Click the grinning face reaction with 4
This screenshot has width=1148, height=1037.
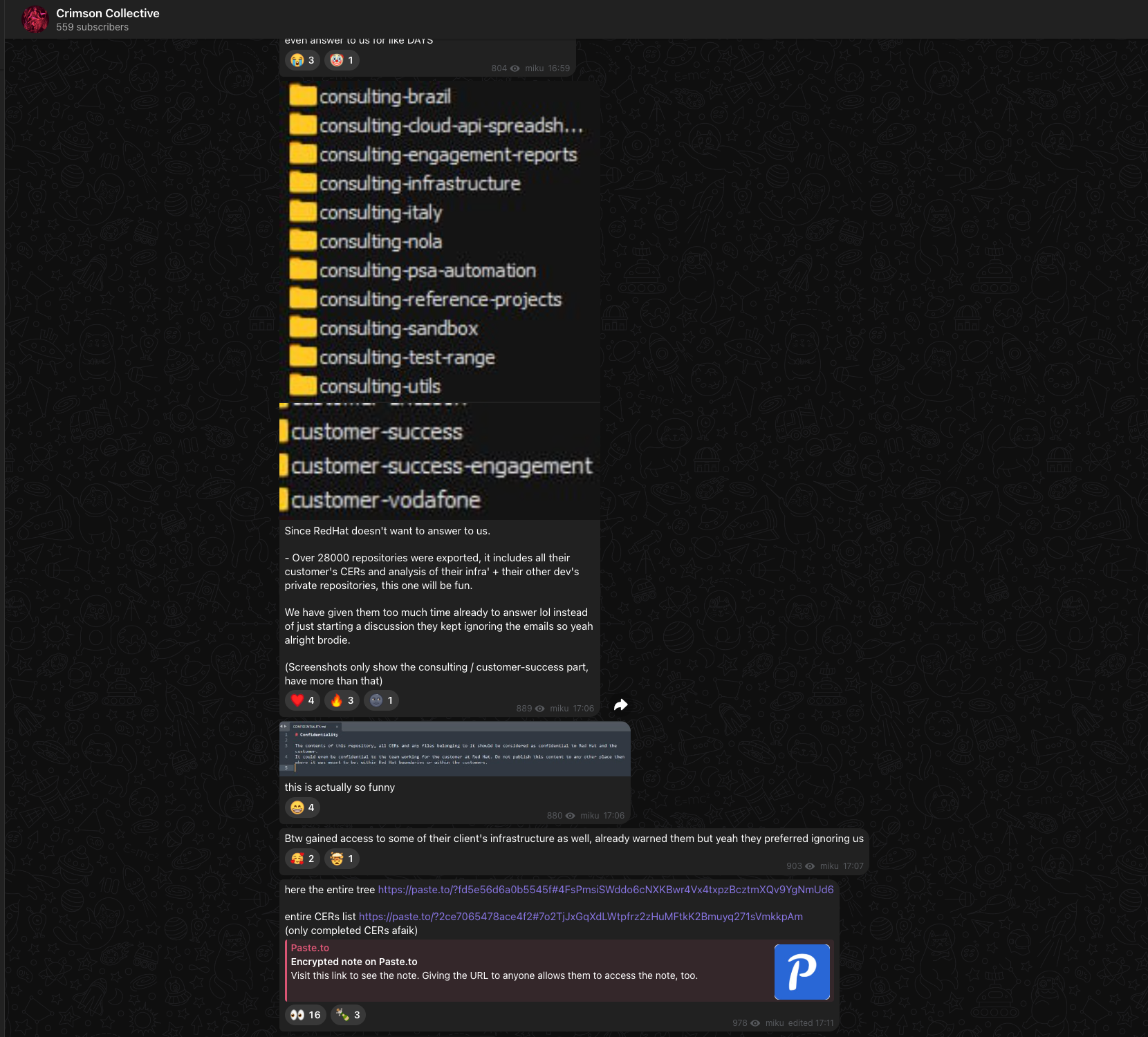[x=302, y=807]
